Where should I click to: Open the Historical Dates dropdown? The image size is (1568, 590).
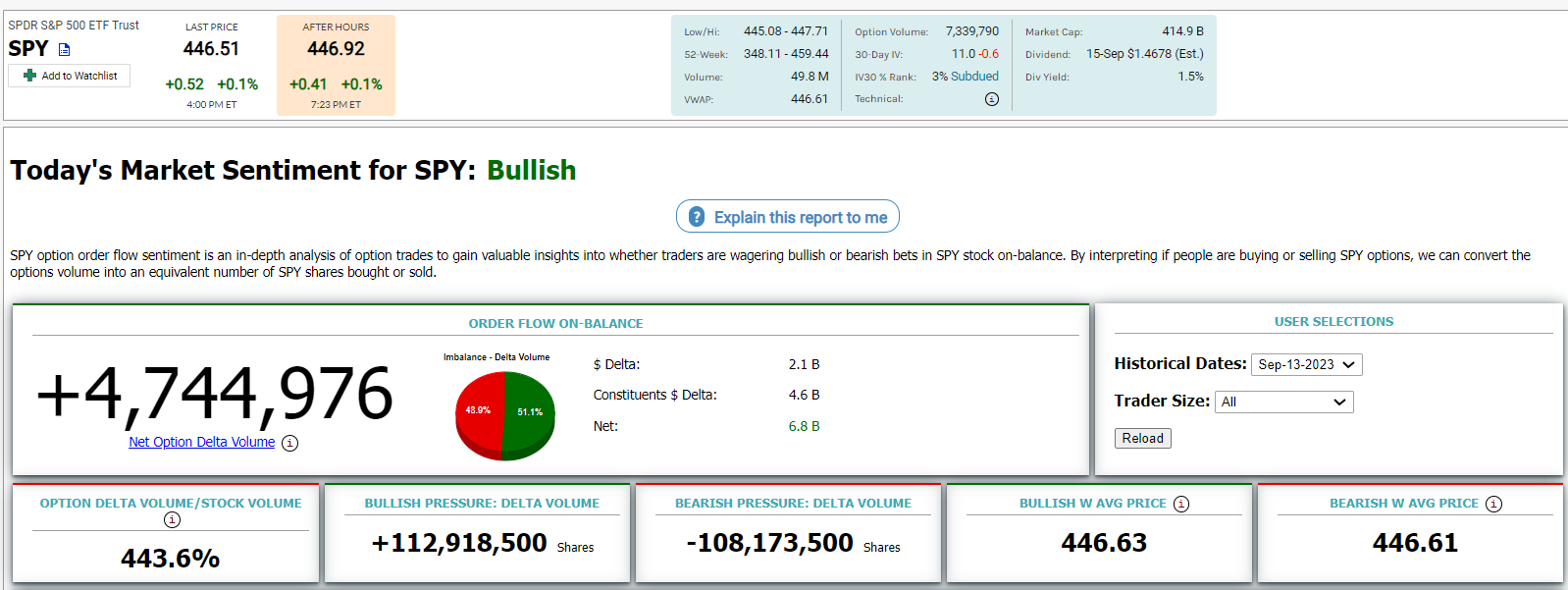[1307, 364]
